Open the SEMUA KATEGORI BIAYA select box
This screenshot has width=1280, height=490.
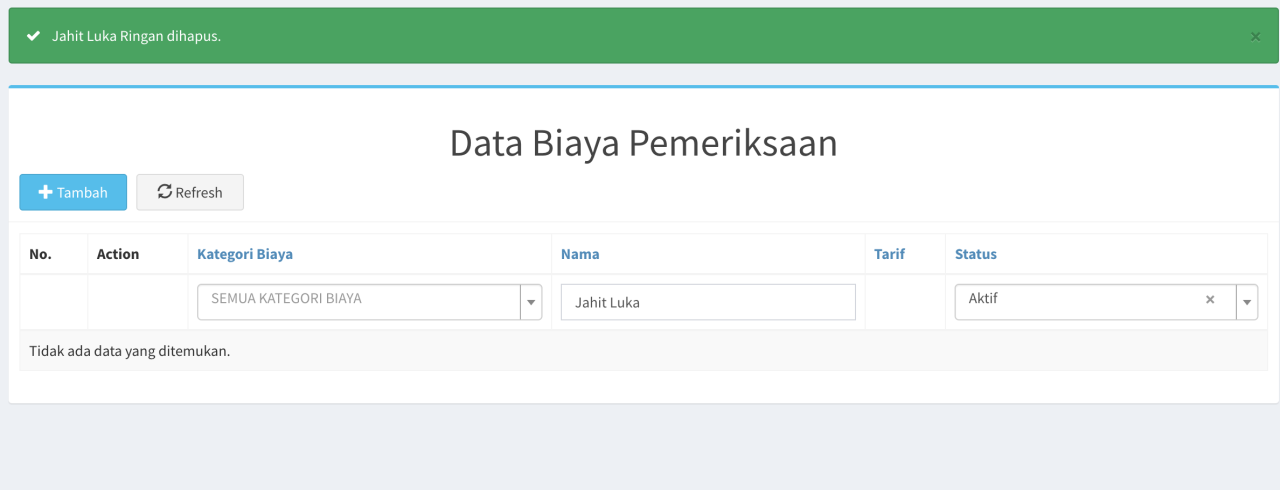pyautogui.click(x=359, y=301)
